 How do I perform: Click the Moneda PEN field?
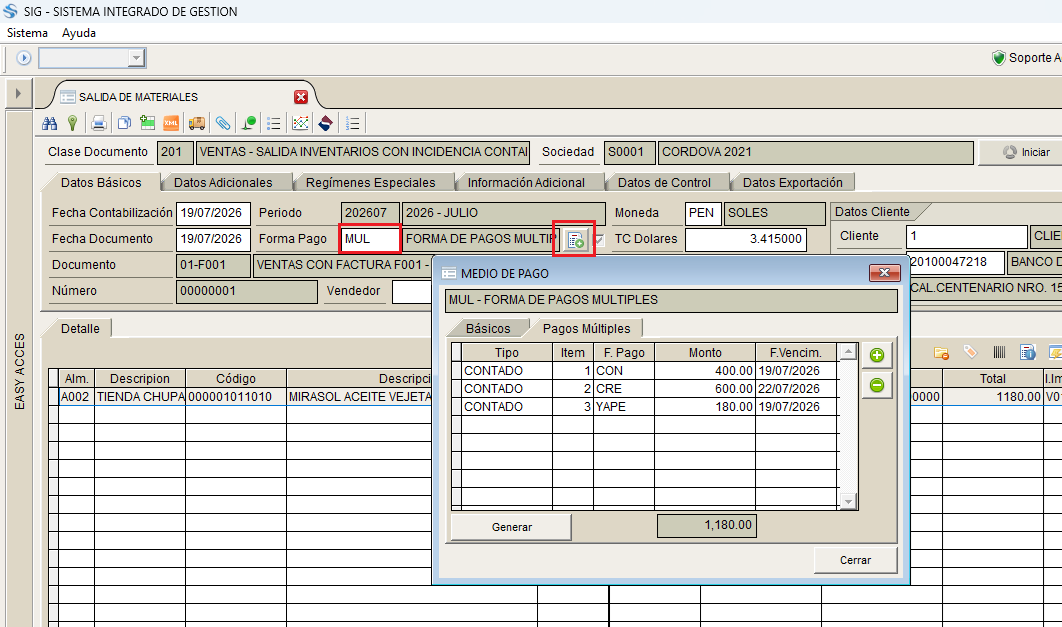coord(703,213)
